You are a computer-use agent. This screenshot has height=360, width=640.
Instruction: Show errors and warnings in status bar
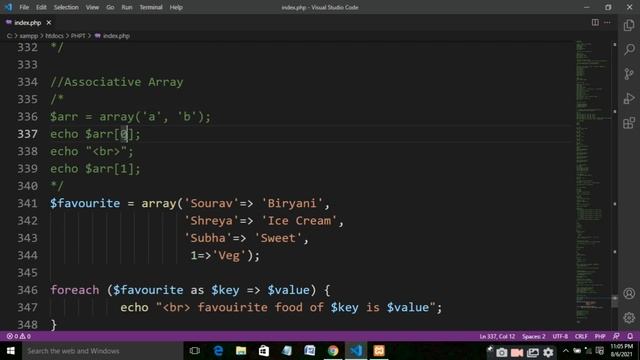click(x=18, y=336)
